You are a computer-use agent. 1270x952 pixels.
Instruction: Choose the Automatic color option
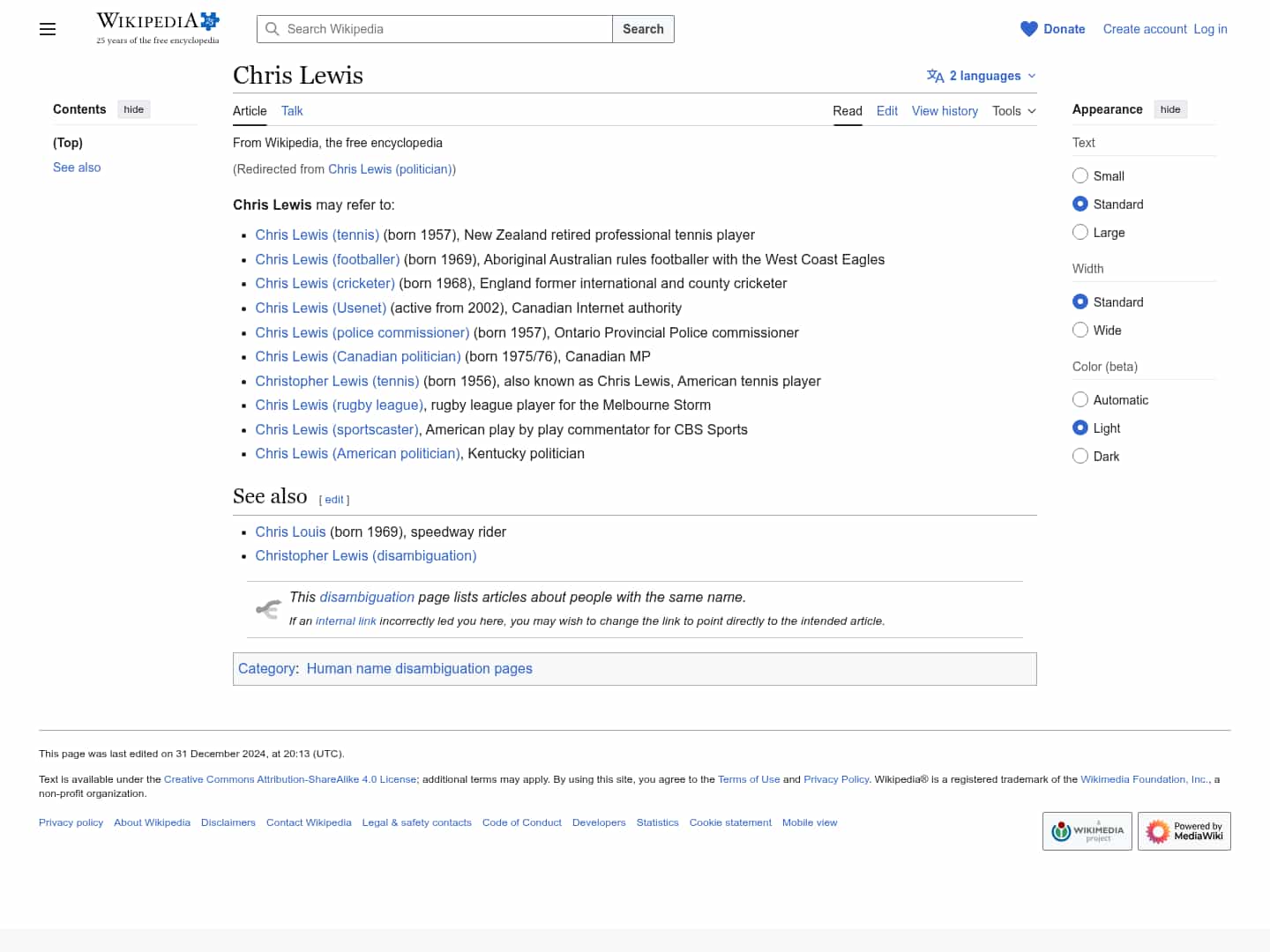pos(1080,399)
